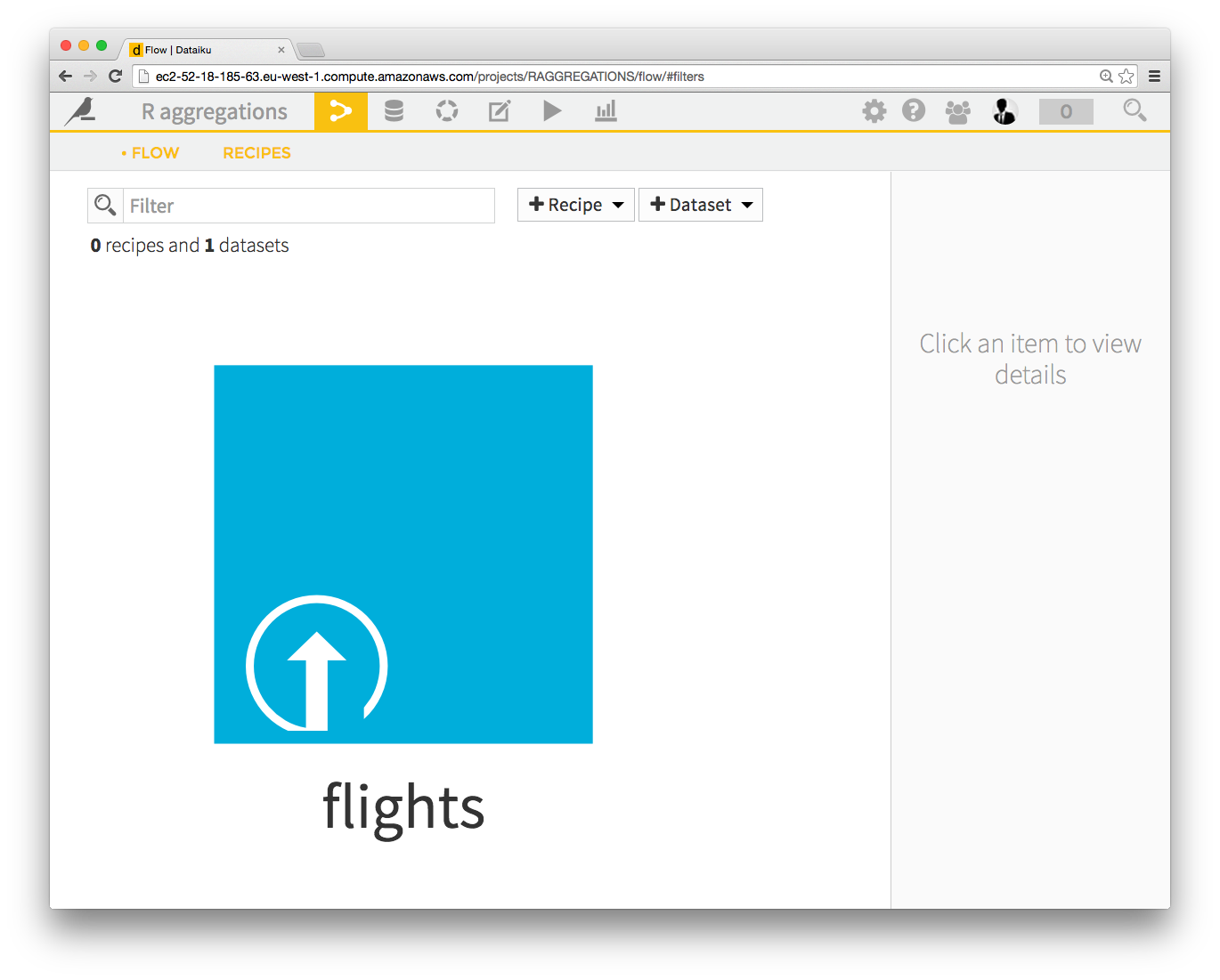Reload the page in the browser
This screenshot has height=980, width=1220.
(x=115, y=77)
